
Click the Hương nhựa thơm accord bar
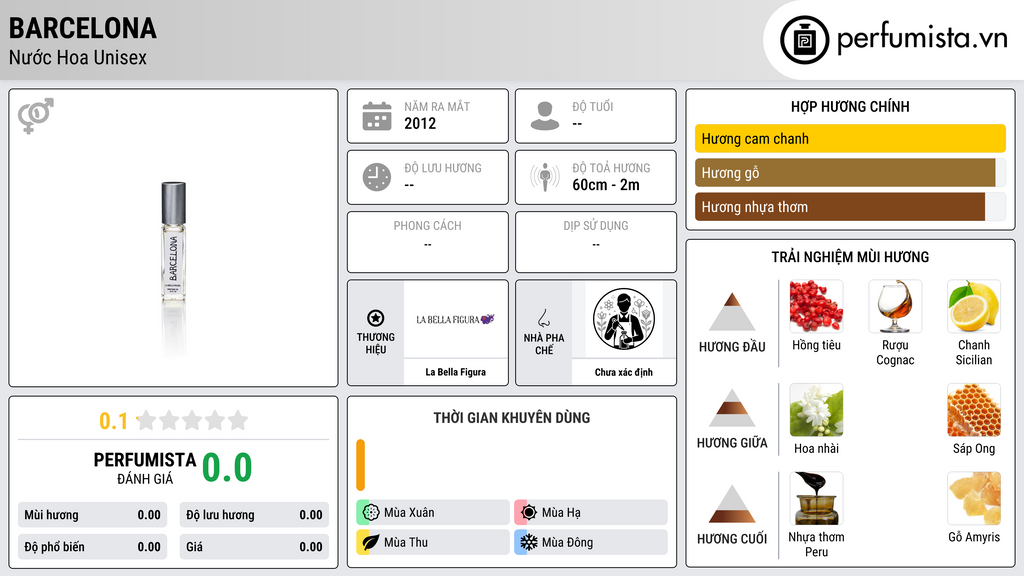(840, 207)
